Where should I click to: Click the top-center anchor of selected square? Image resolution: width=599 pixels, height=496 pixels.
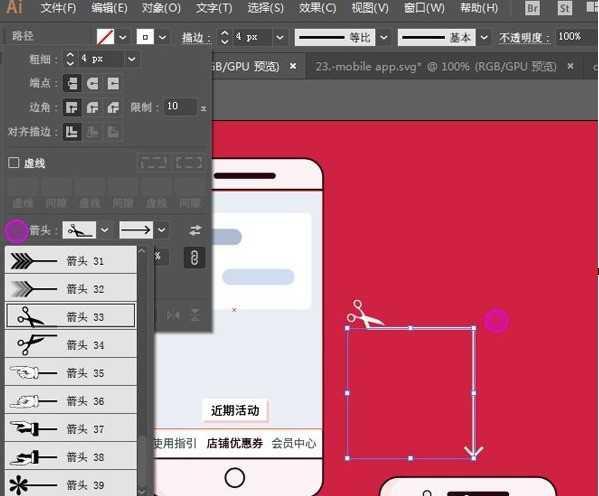411,328
